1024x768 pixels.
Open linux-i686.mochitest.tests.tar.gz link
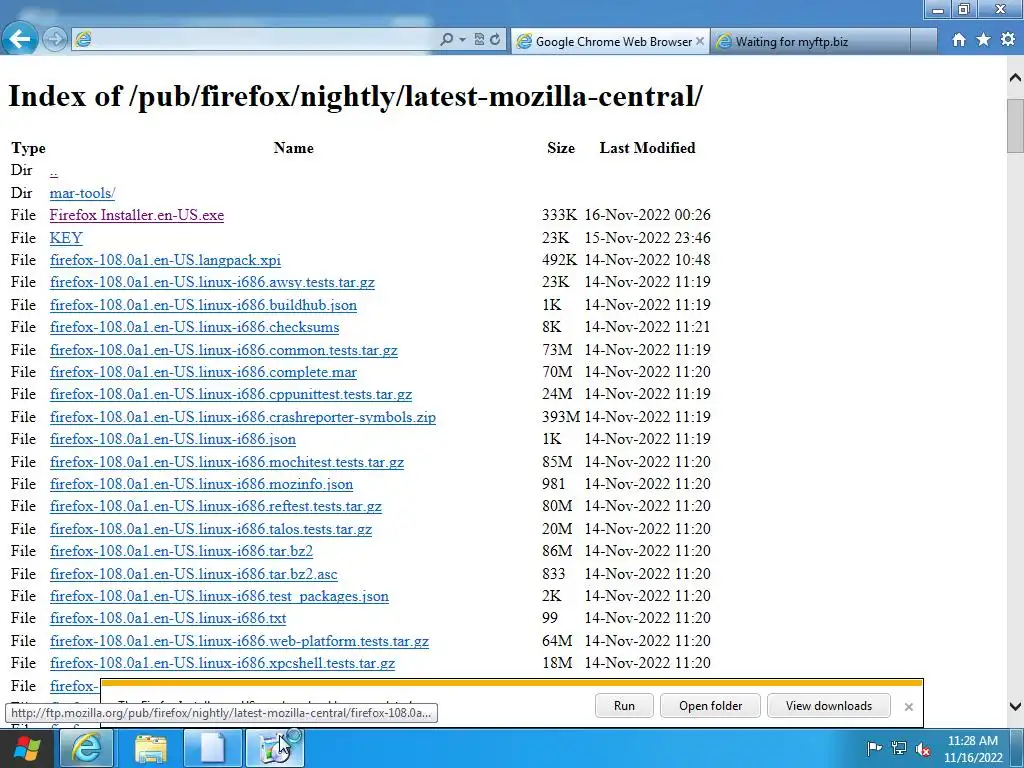coord(227,462)
